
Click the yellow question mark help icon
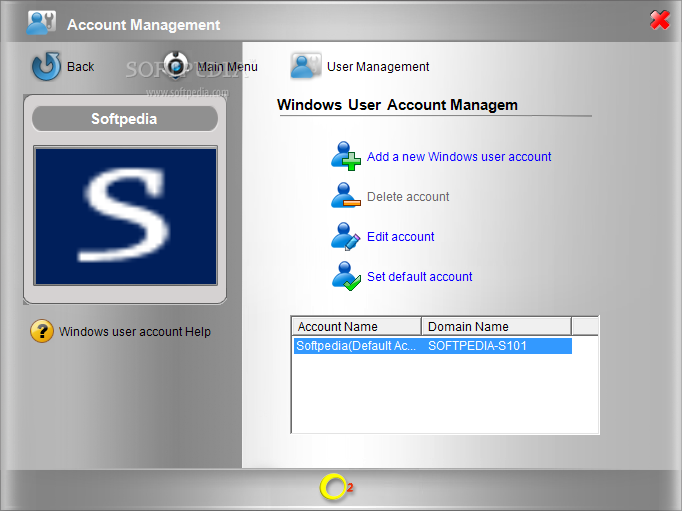point(42,331)
